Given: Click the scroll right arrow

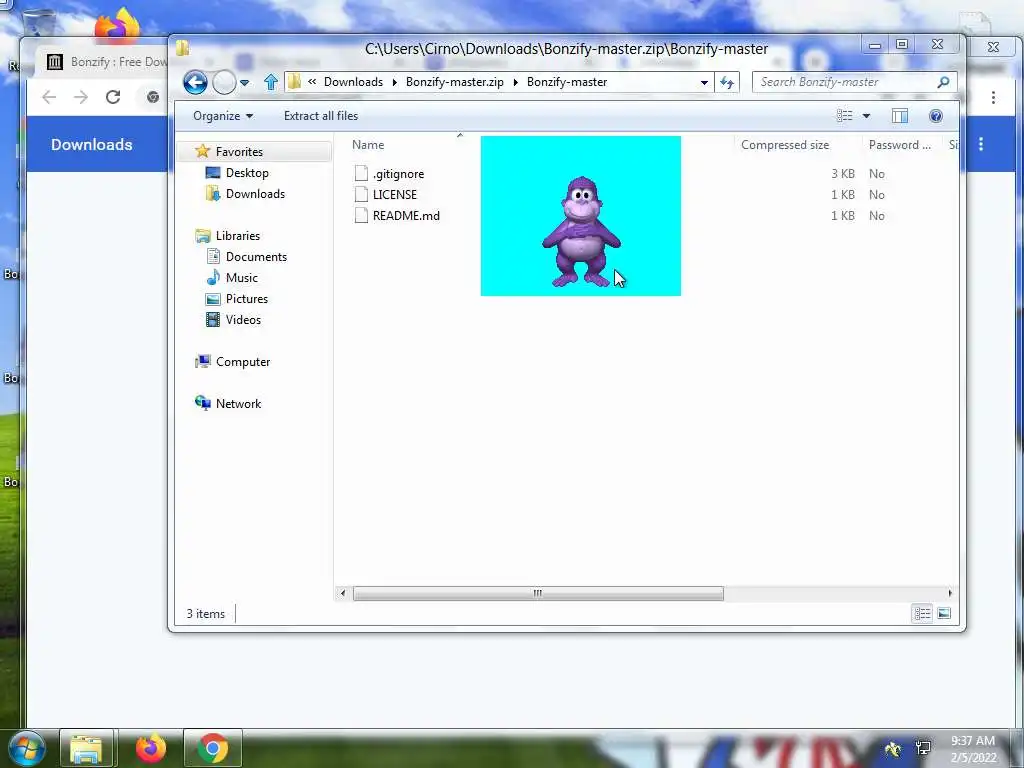Looking at the screenshot, I should [950, 593].
